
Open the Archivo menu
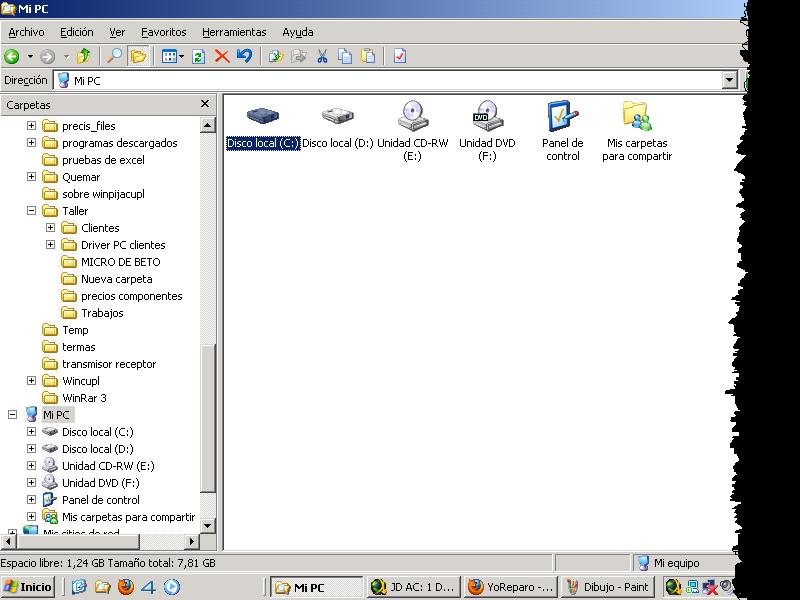pyautogui.click(x=27, y=32)
